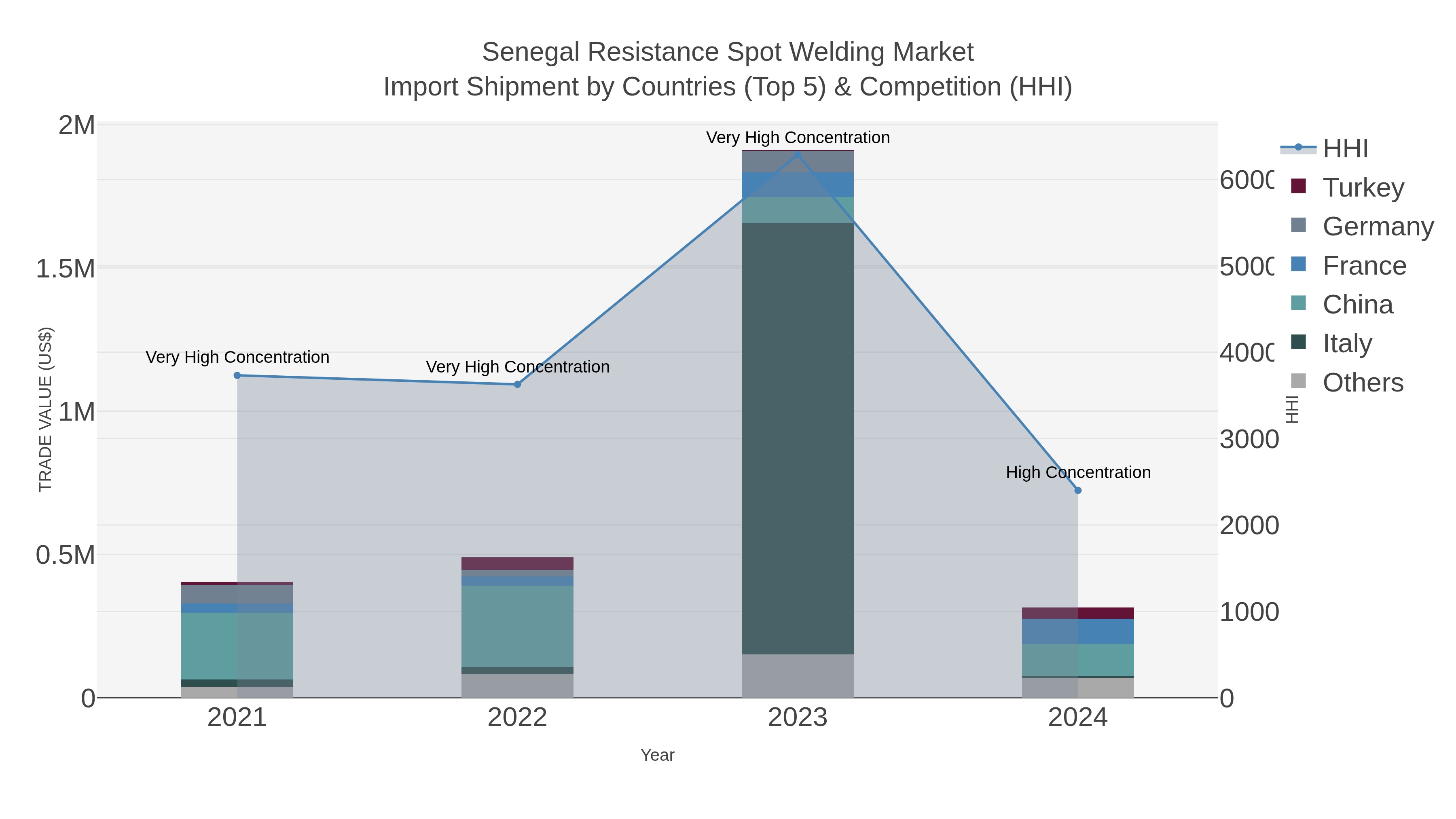1456x819 pixels.
Task: Click the 2M y-axis tick label
Action: click(77, 125)
